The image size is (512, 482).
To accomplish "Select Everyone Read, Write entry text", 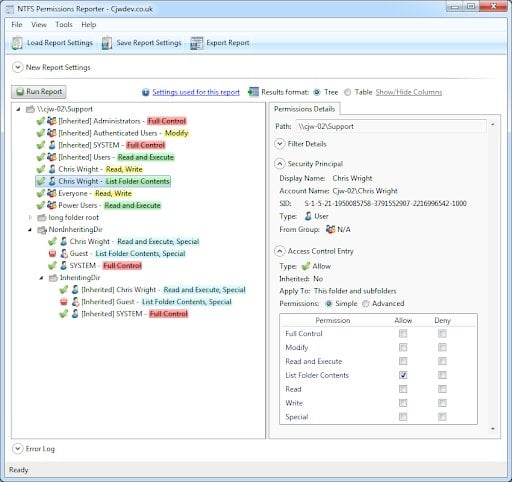I will (95, 193).
